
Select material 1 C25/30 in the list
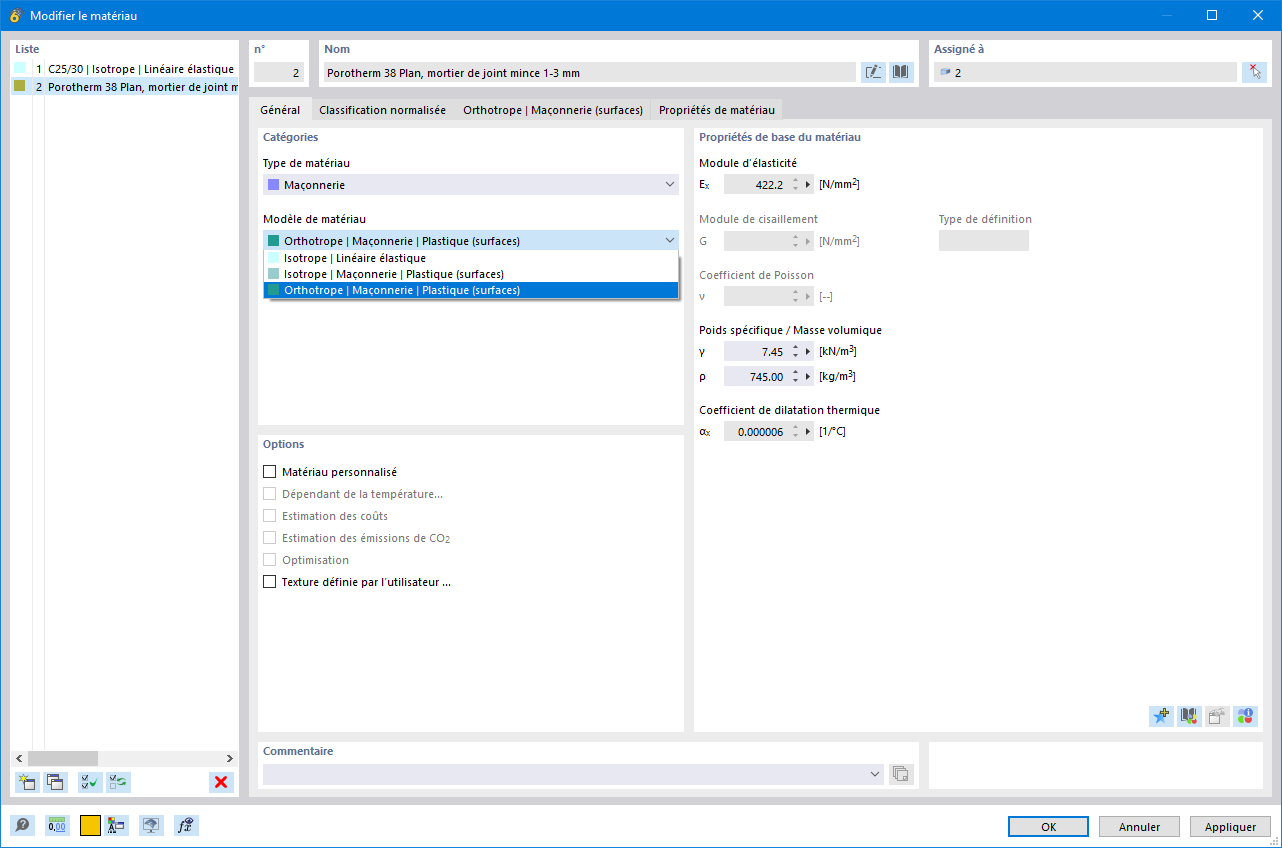point(124,69)
